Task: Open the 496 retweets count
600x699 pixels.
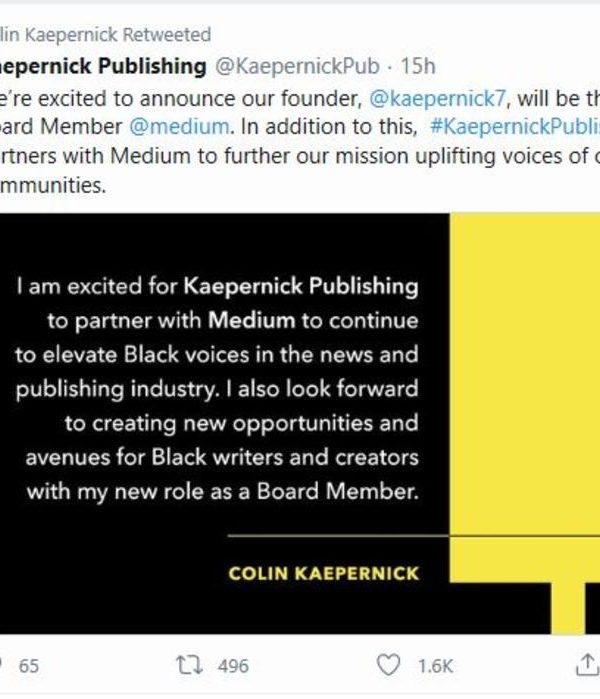Action: (x=232, y=666)
